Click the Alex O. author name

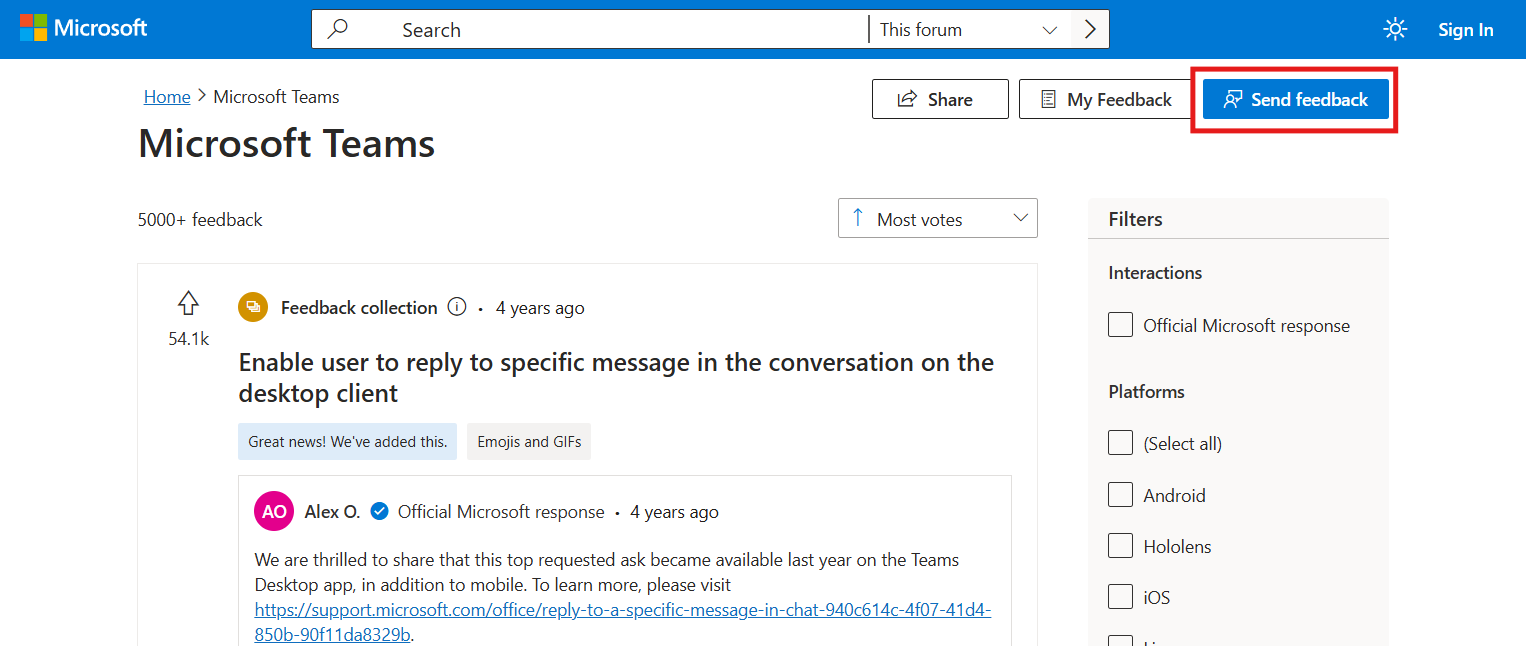pyautogui.click(x=332, y=512)
